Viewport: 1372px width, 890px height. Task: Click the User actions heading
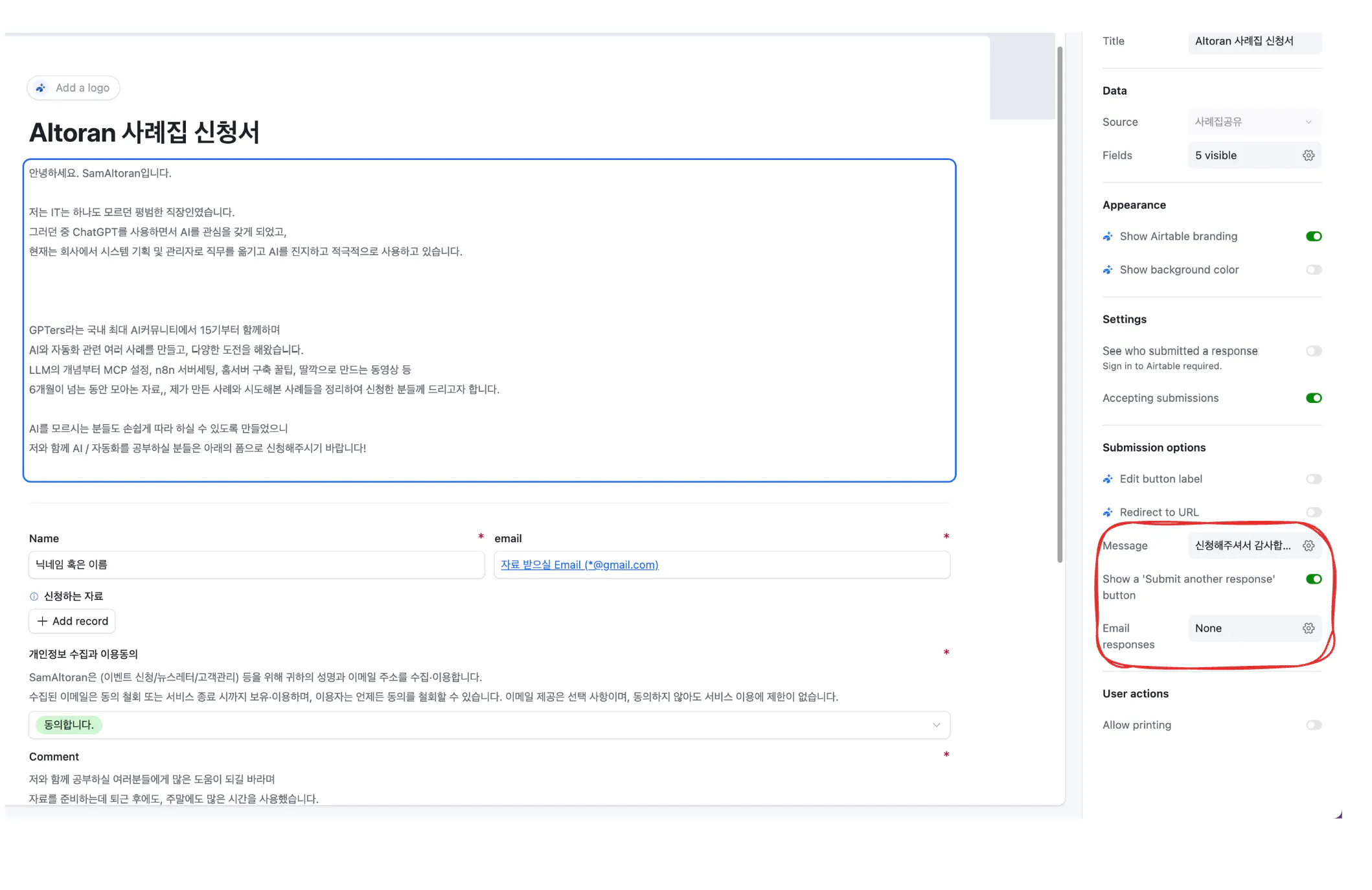pyautogui.click(x=1136, y=694)
